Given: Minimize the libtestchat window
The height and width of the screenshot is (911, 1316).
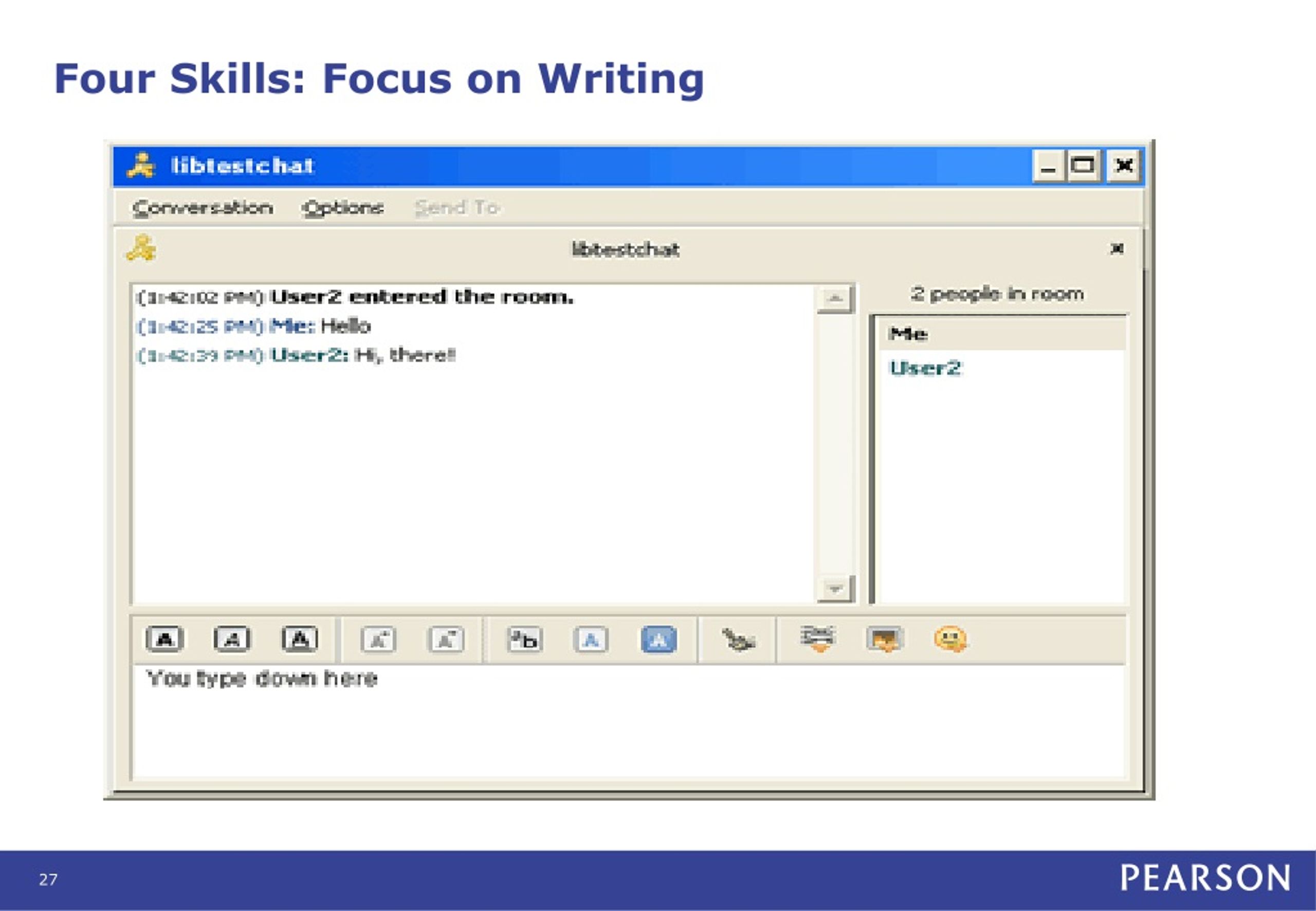Looking at the screenshot, I should point(1048,166).
